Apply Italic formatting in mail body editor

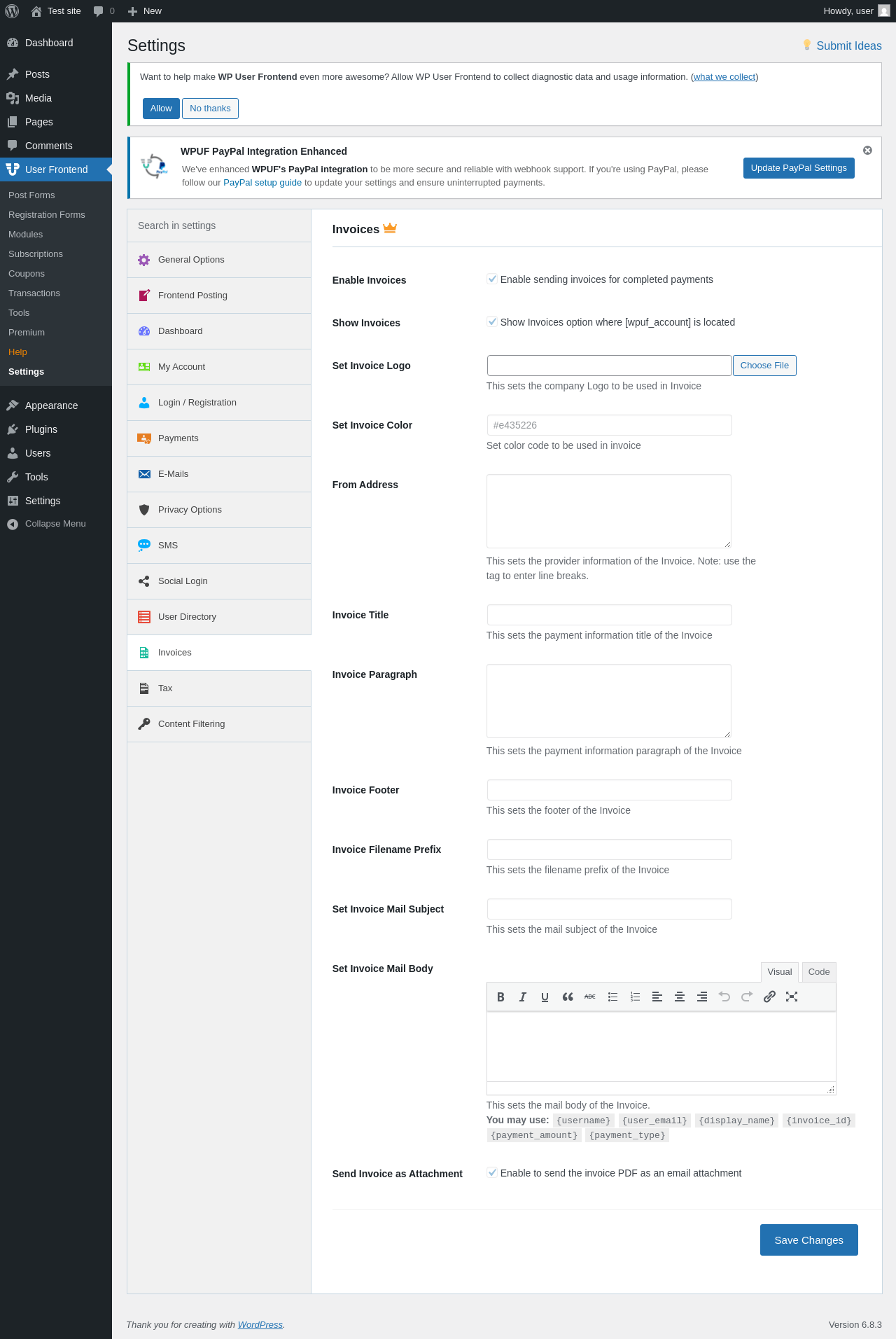pyautogui.click(x=523, y=997)
